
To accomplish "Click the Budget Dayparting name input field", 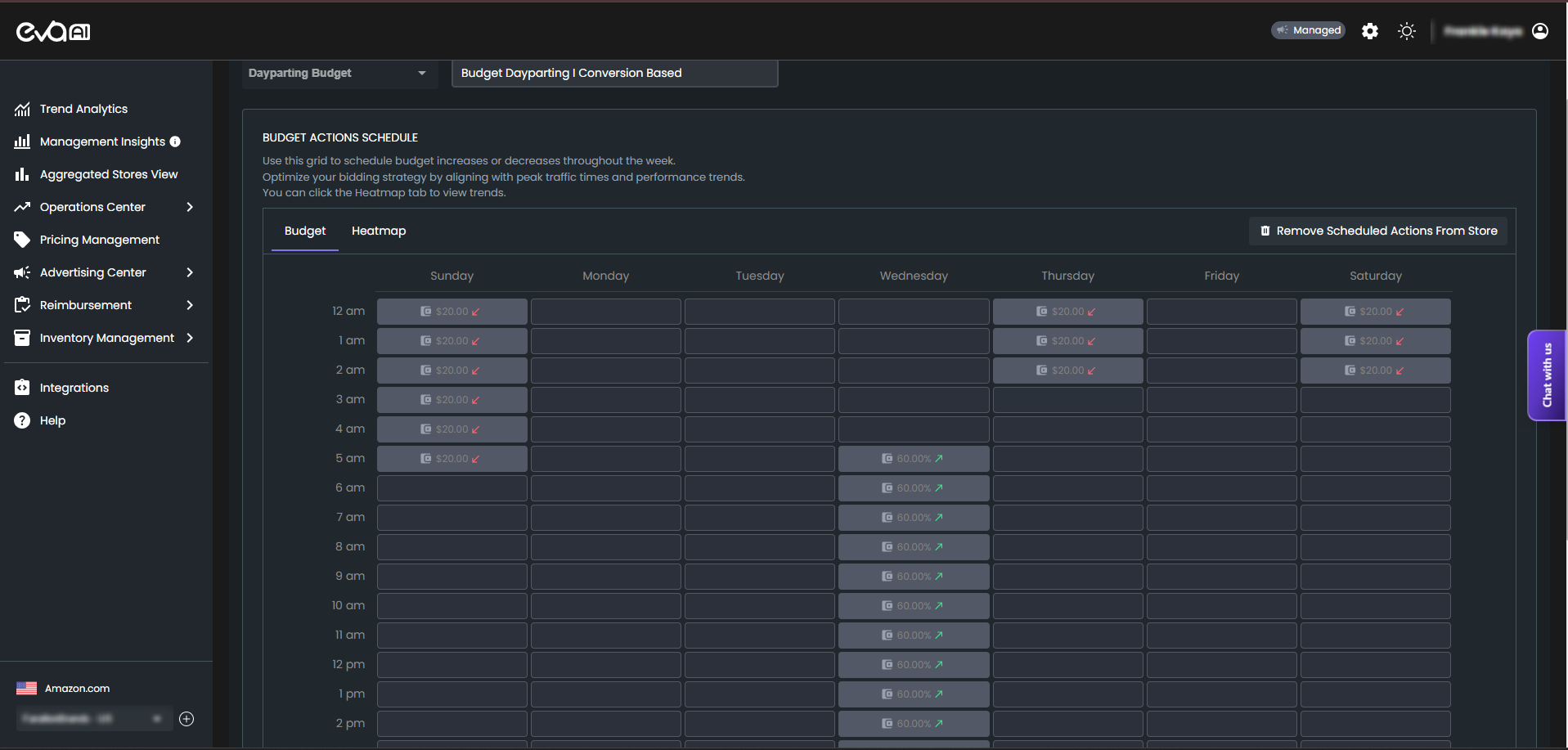I will tap(613, 73).
